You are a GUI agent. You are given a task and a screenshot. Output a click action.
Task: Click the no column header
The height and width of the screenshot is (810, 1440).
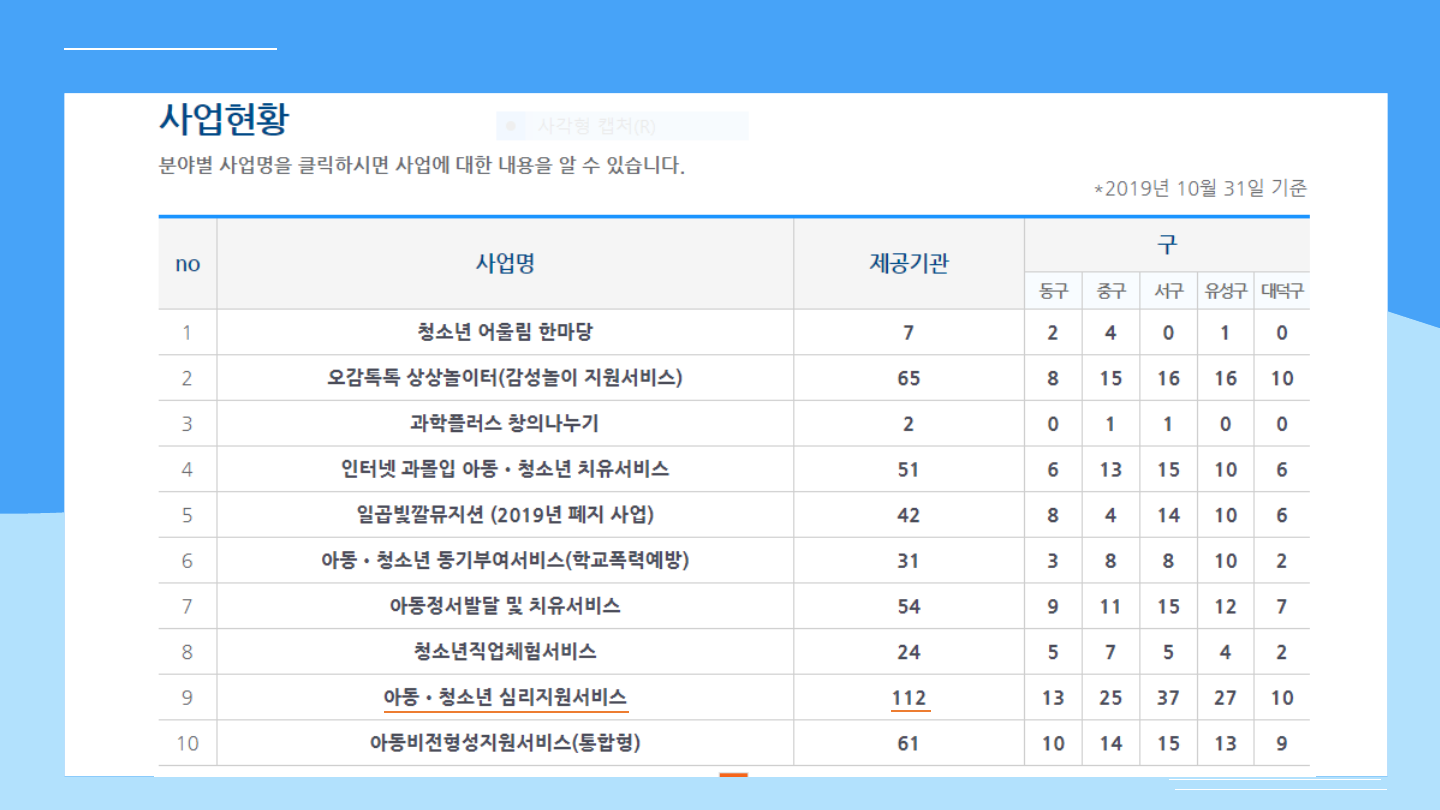tap(188, 264)
